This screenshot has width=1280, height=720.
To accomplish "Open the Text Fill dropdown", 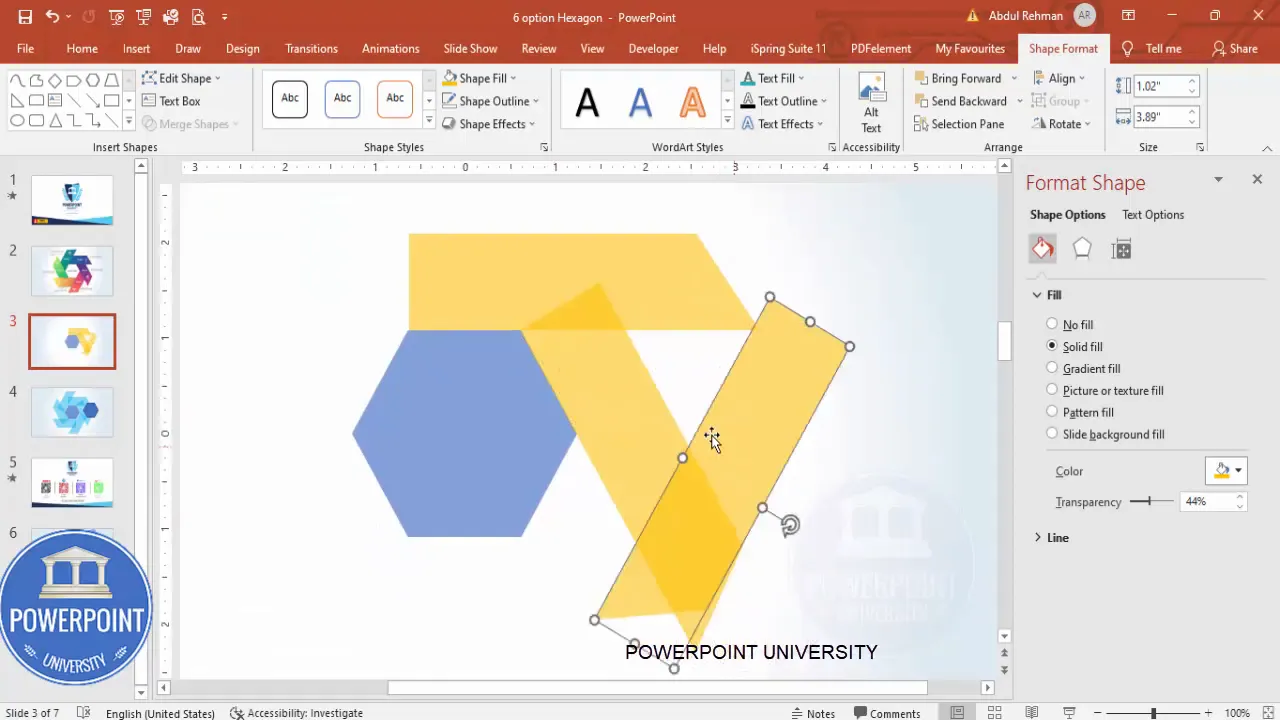I will [773, 78].
